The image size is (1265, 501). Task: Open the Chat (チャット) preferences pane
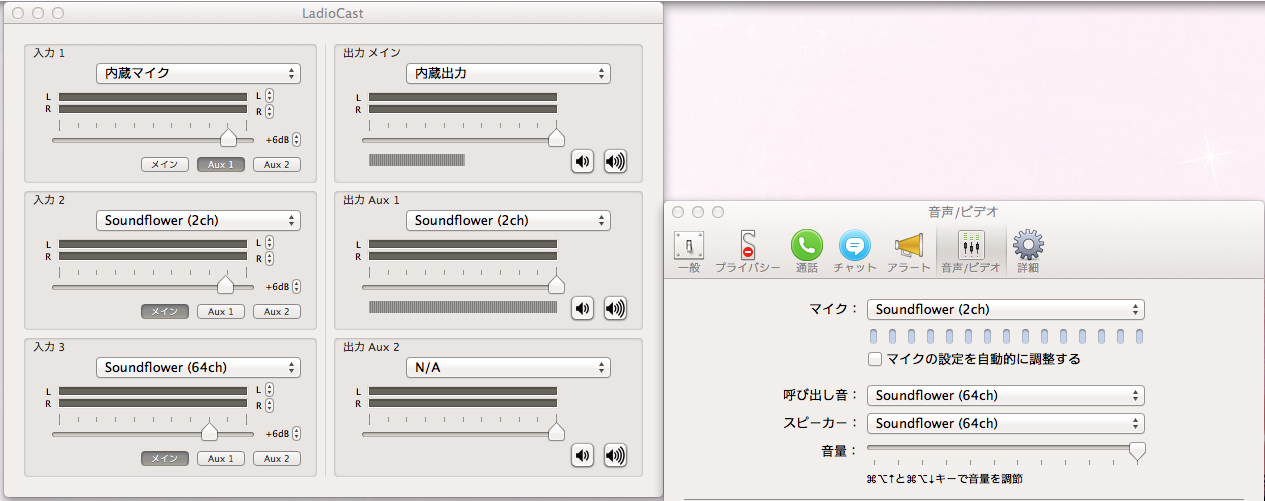855,251
